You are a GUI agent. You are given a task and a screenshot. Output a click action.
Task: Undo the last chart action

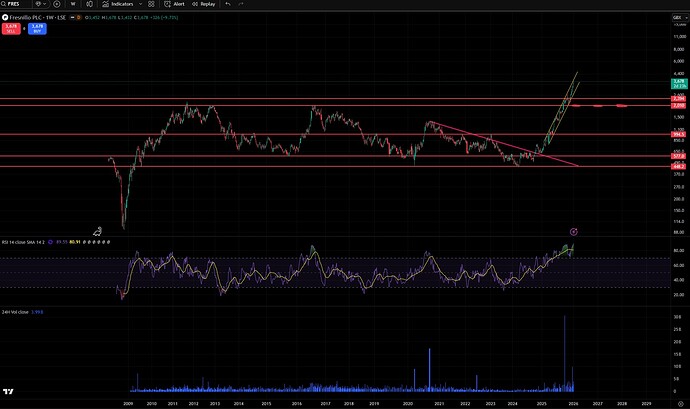click(230, 4)
